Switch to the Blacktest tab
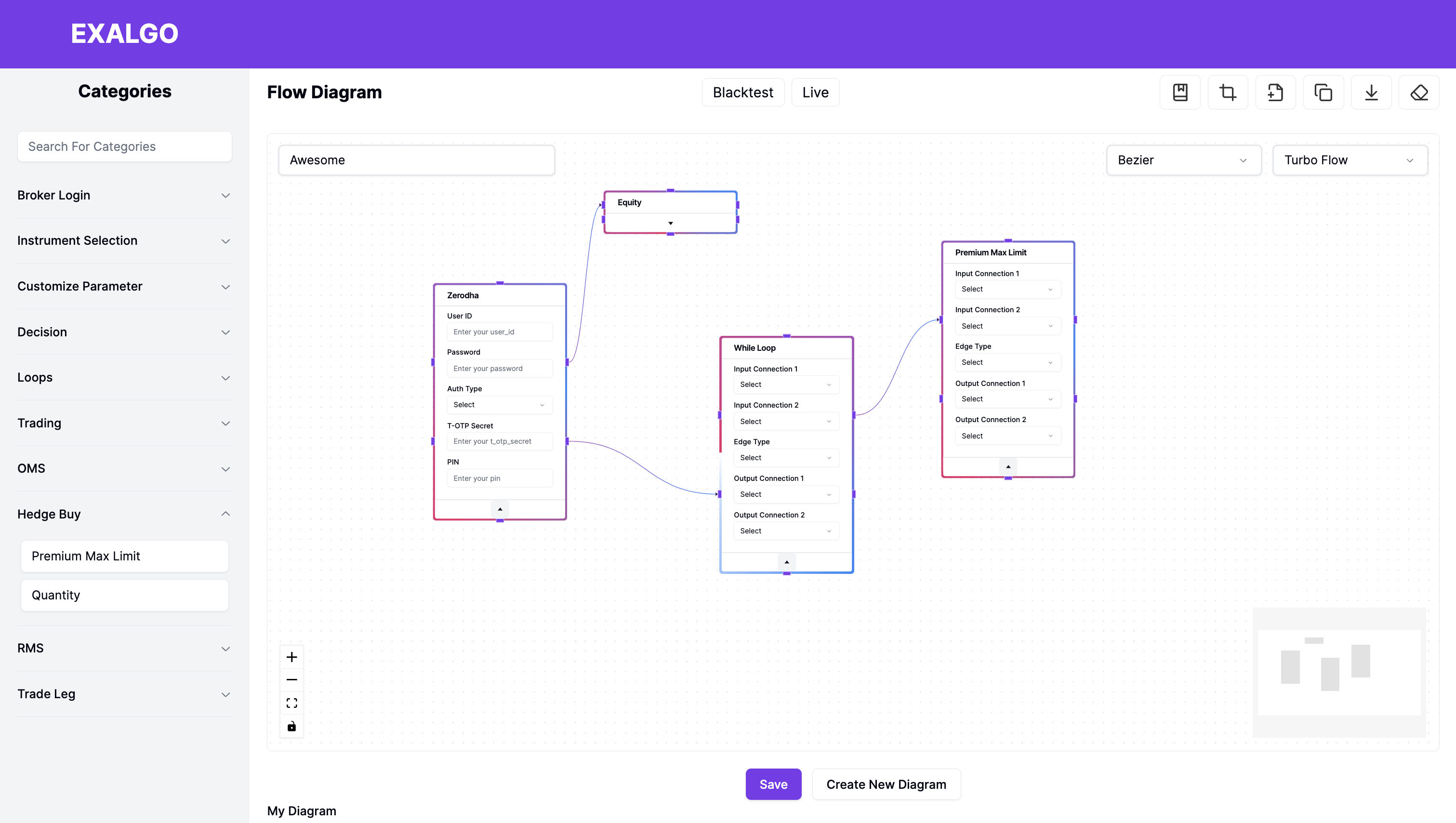Image resolution: width=1456 pixels, height=823 pixels. (743, 92)
